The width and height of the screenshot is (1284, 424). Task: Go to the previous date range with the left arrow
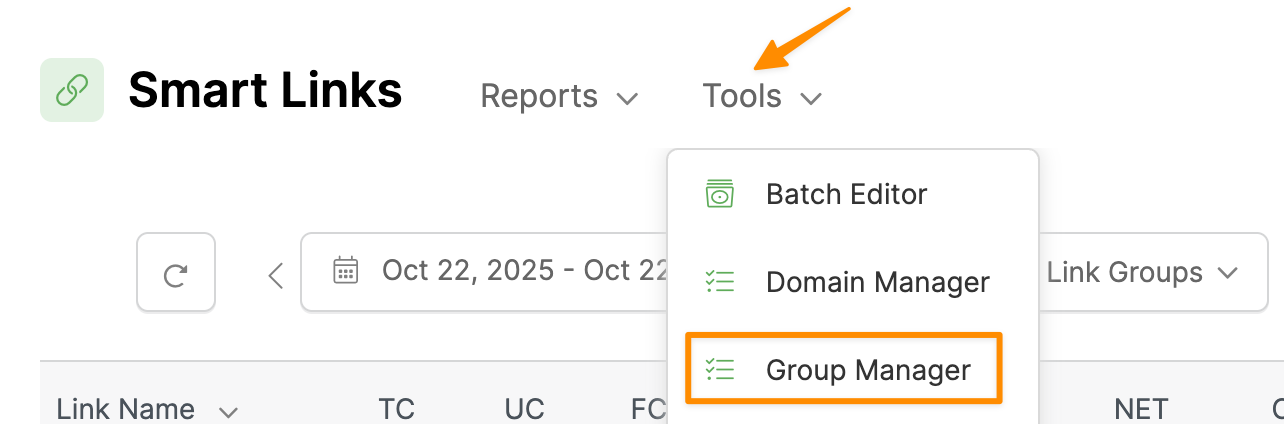276,275
